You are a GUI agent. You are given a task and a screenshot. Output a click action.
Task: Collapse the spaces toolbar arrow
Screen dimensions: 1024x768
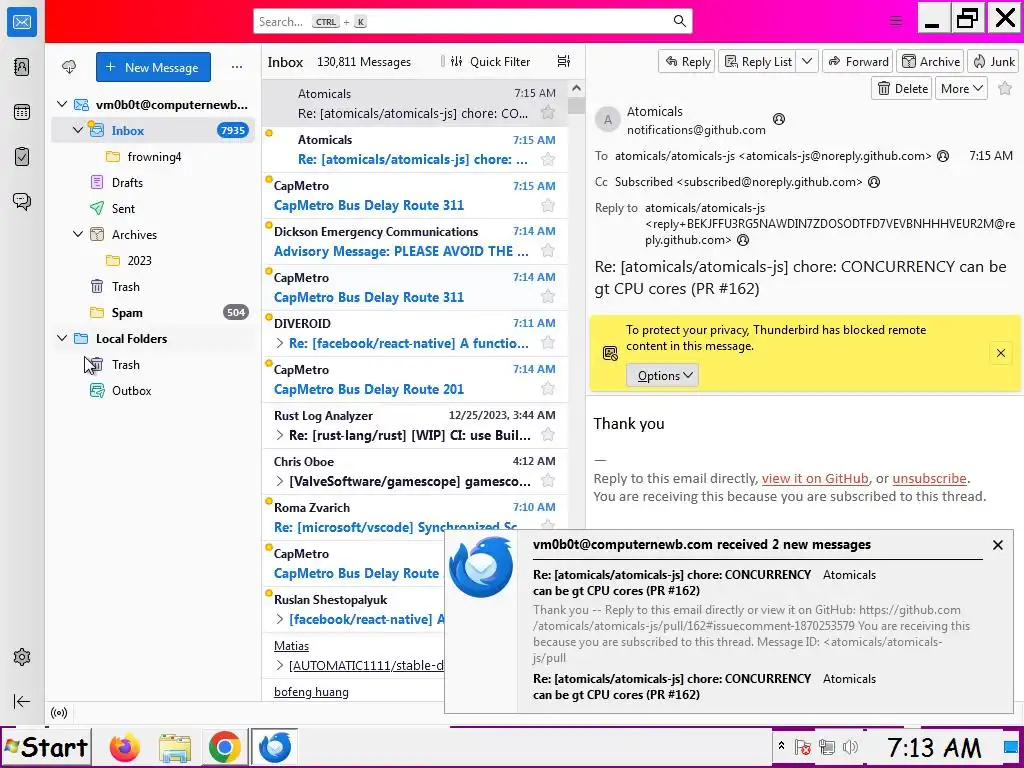(22, 701)
